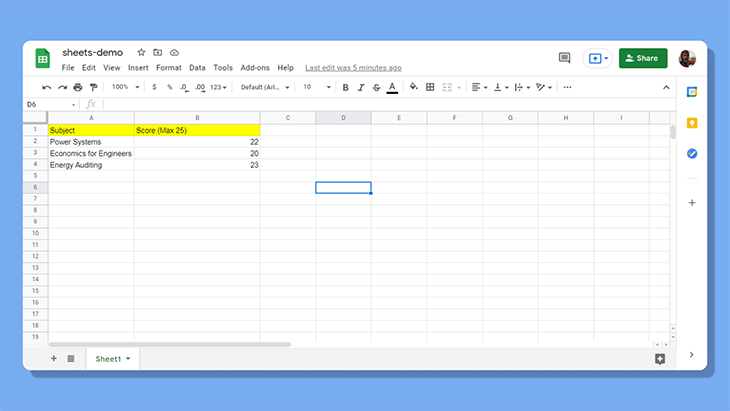Viewport: 730px width, 411px height.
Task: Open the Google account avatar
Action: (x=687, y=58)
